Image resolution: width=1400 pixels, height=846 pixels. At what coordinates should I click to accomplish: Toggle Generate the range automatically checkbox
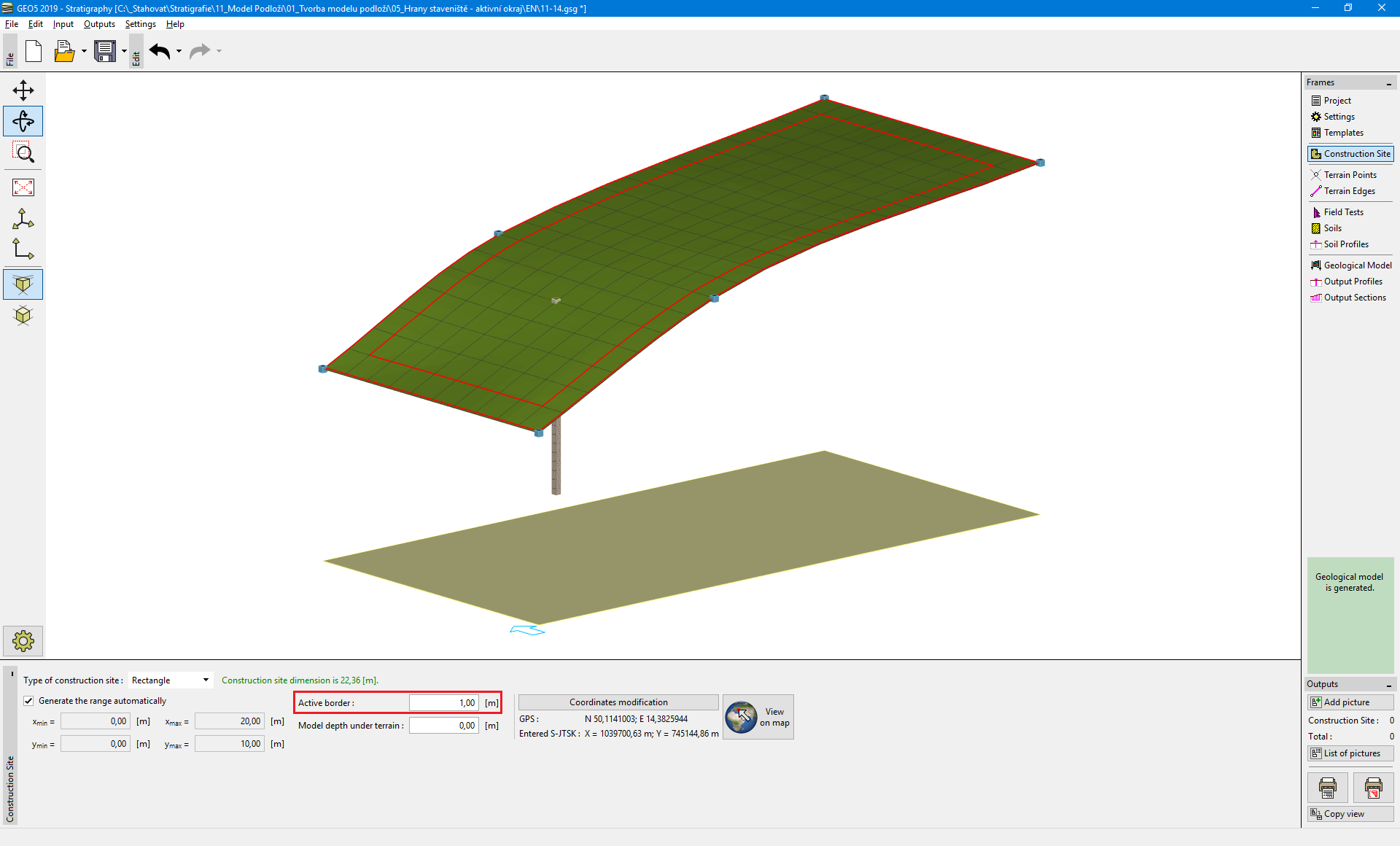[x=28, y=701]
